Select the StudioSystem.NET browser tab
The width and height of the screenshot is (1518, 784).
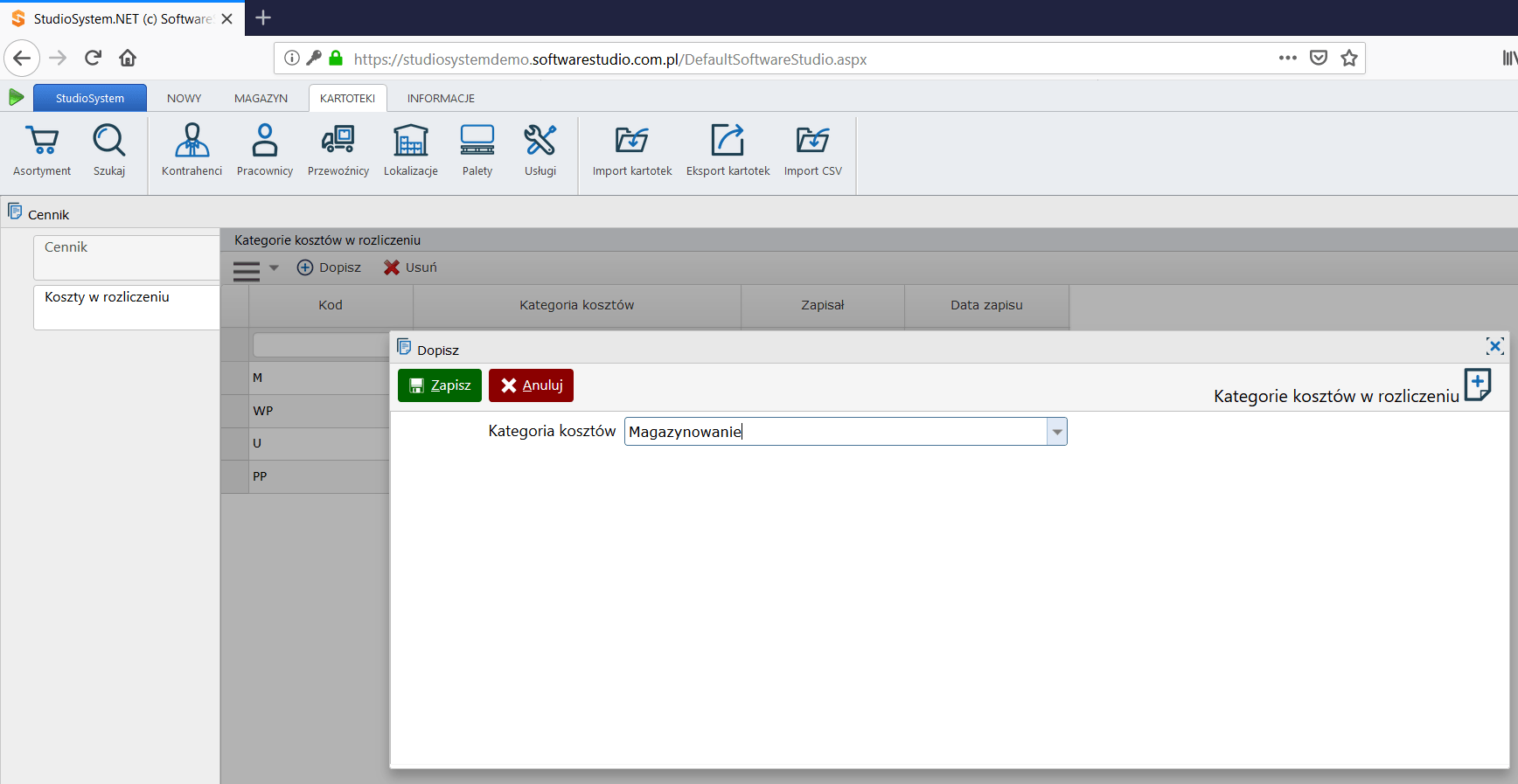122,18
